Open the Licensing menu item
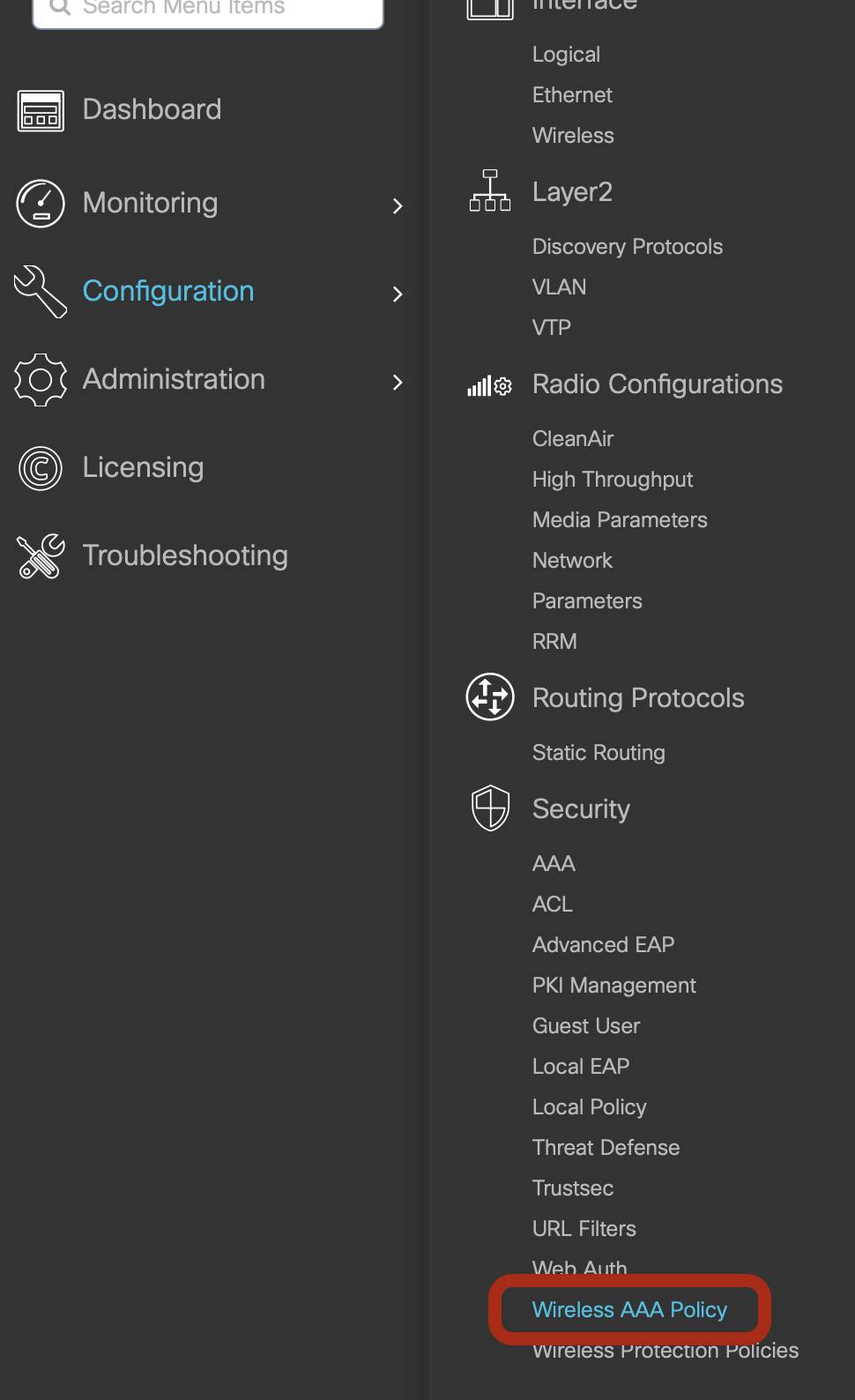Viewport: 855px width, 1400px height. (x=144, y=467)
